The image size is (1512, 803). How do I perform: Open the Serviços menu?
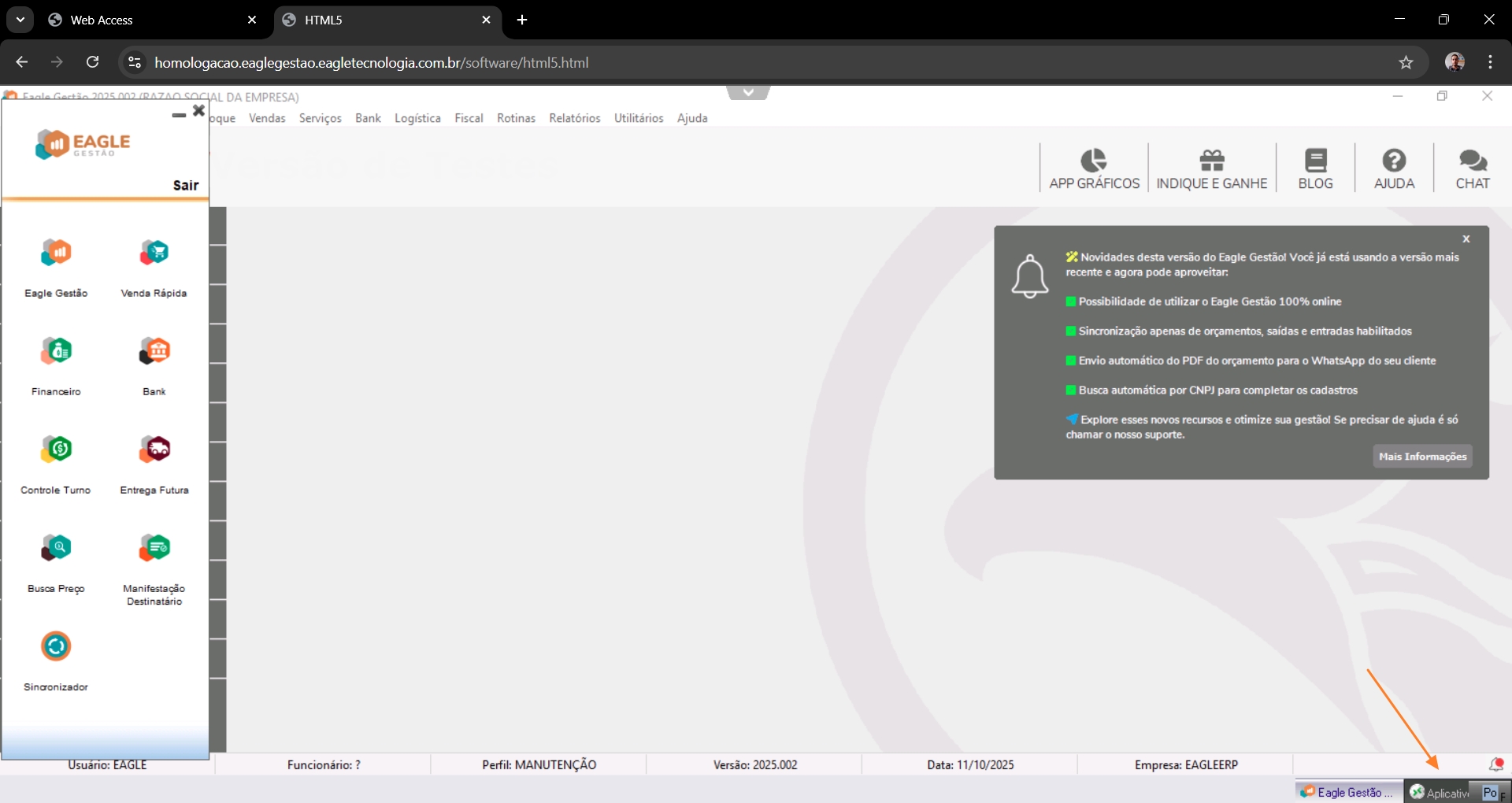click(321, 118)
